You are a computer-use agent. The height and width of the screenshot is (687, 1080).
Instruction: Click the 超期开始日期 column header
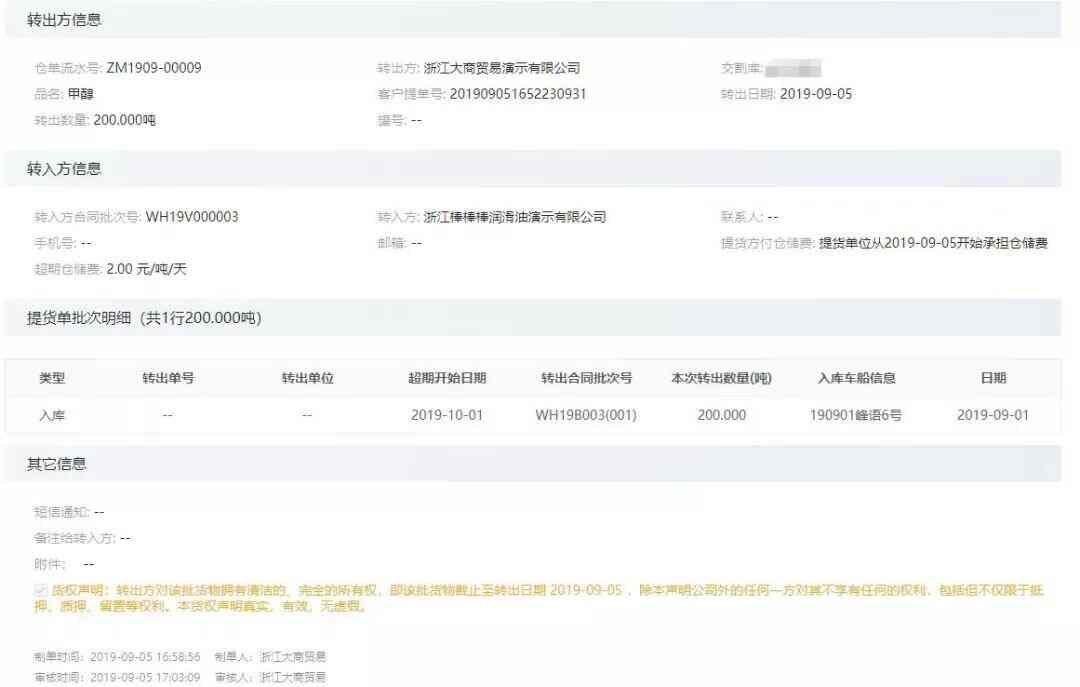(447, 378)
